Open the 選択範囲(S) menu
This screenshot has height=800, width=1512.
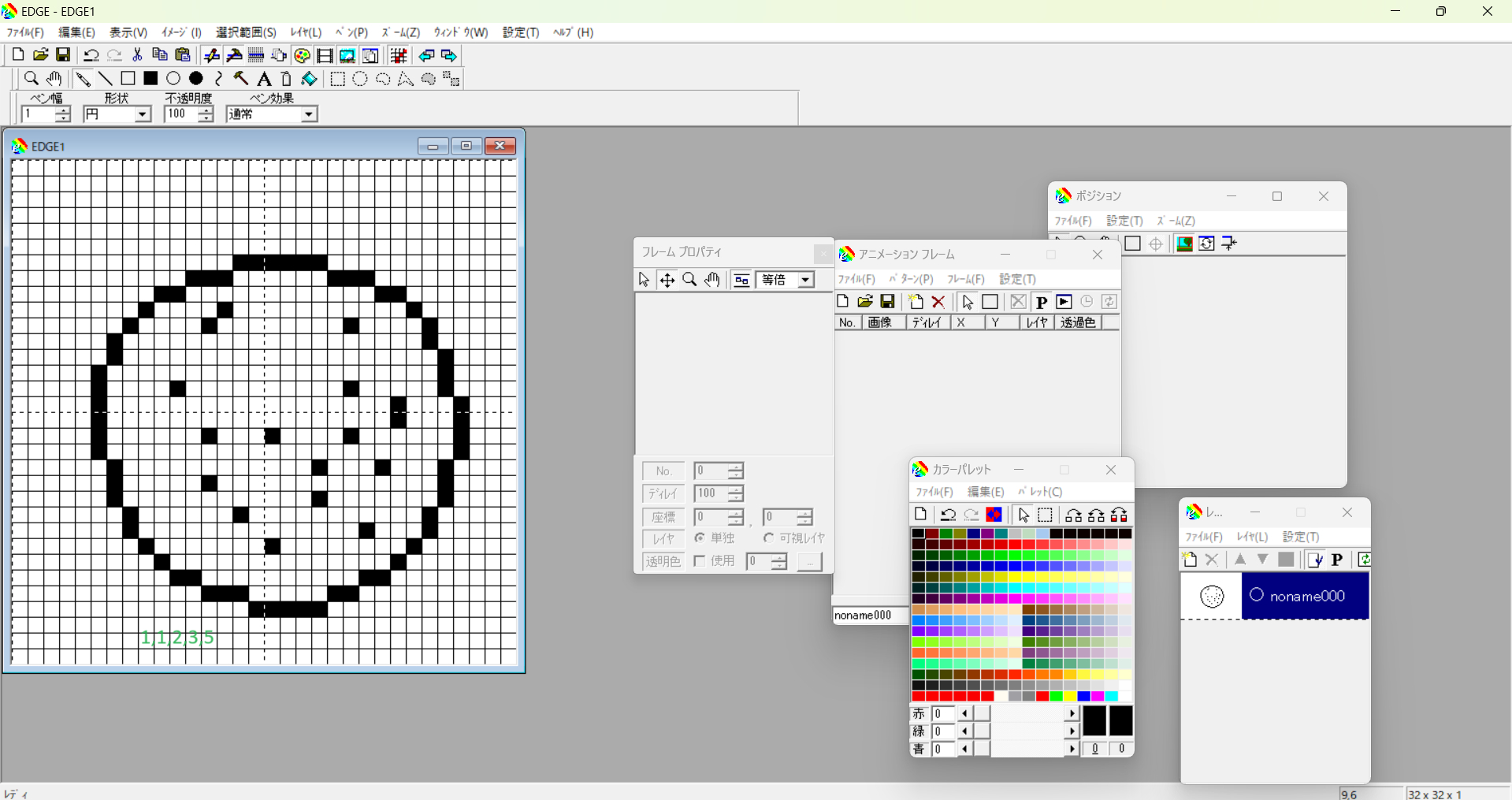(x=246, y=32)
